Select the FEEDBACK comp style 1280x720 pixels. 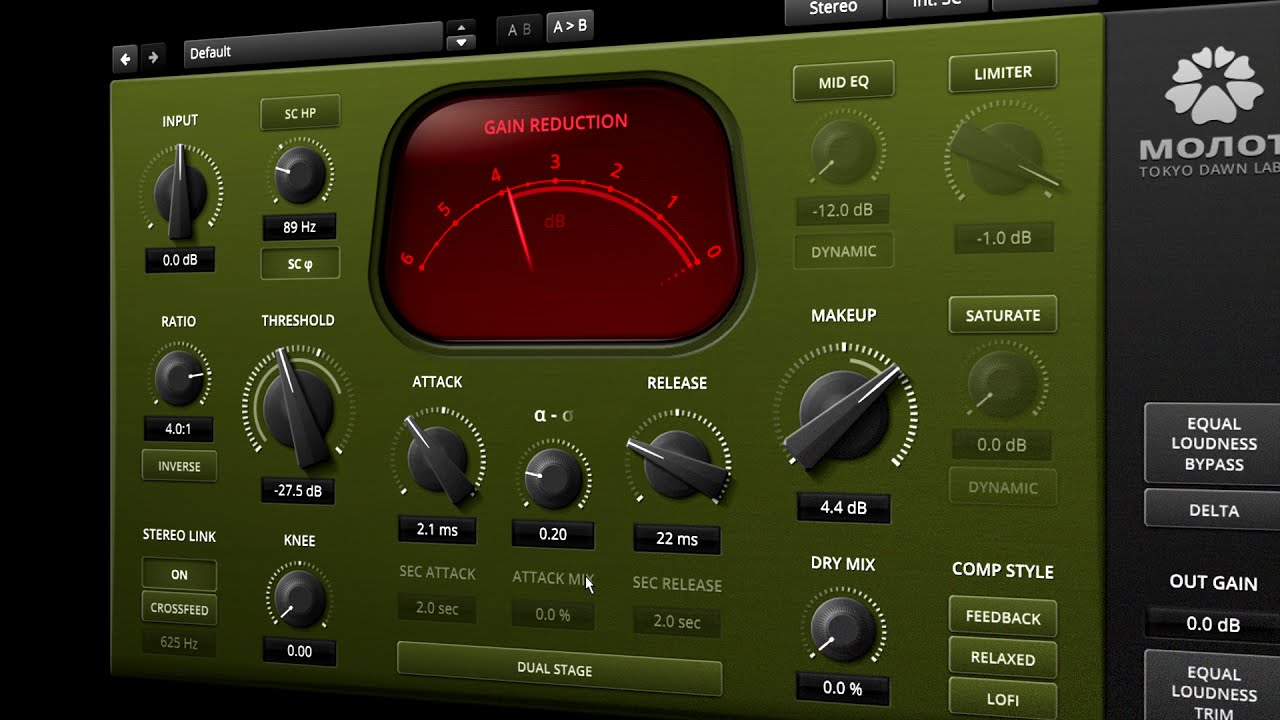[x=1003, y=618]
